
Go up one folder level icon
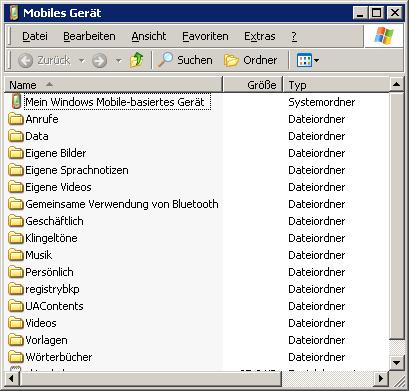tap(136, 60)
